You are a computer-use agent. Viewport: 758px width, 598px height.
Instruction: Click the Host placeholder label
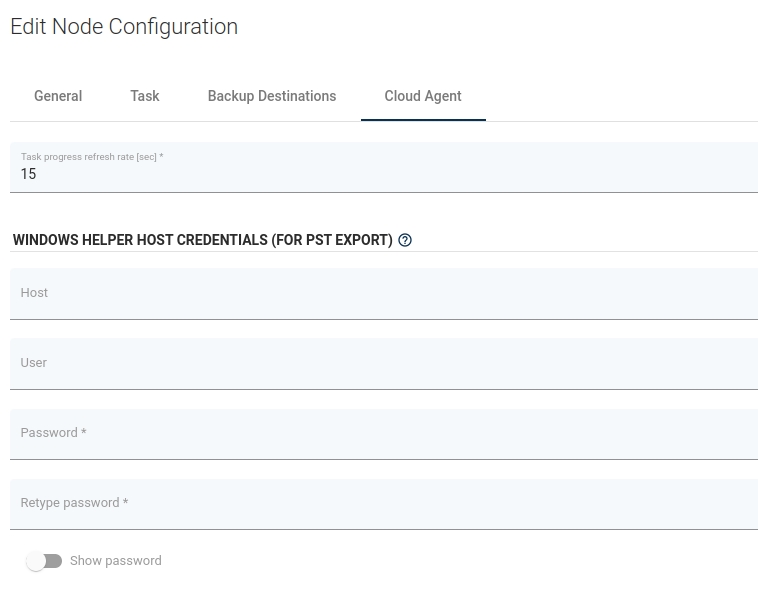coord(34,293)
